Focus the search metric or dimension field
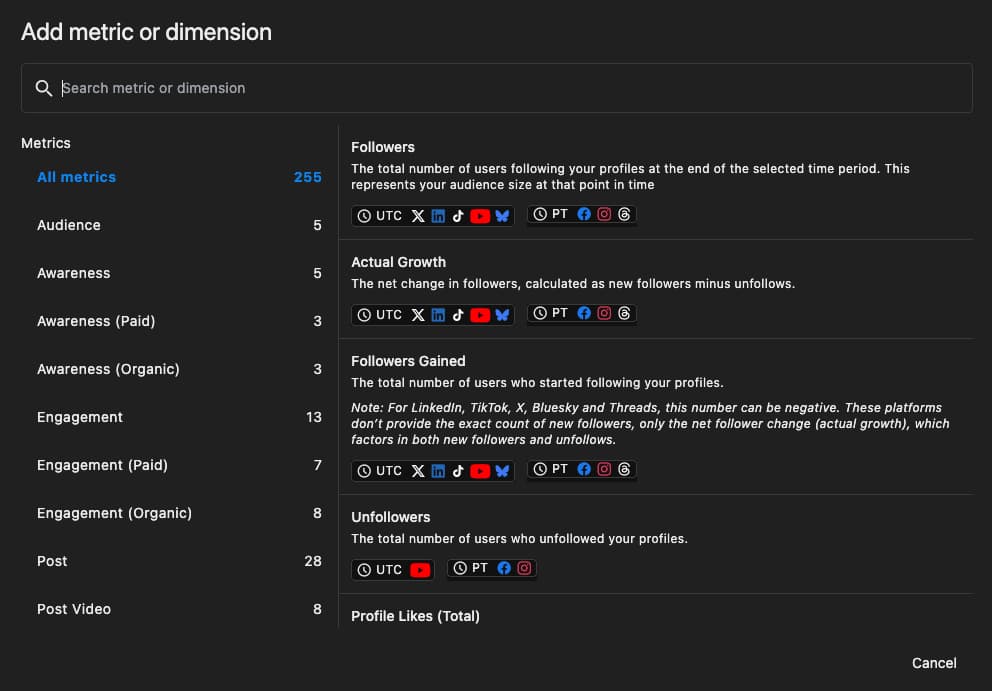992x691 pixels. click(500, 88)
